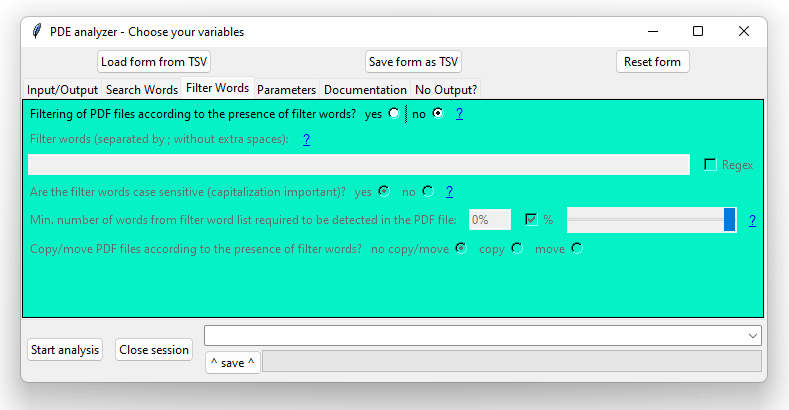789x410 pixels.
Task: Switch to the Search Words tab
Action: 141,90
